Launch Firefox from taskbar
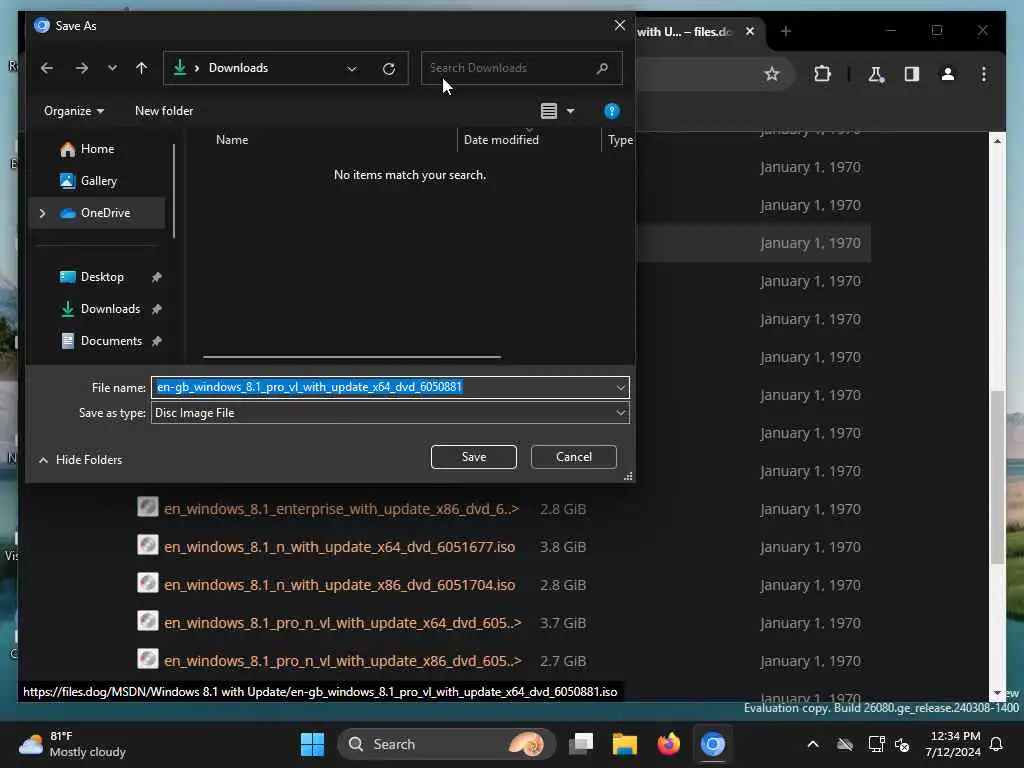Screen dimensions: 1024x768 [x=669, y=744]
